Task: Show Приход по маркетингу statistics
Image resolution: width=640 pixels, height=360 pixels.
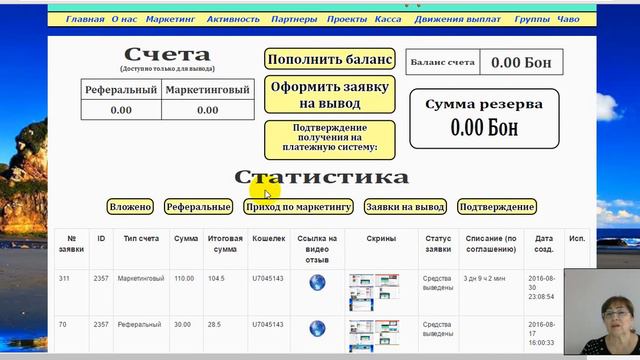Action: click(298, 207)
